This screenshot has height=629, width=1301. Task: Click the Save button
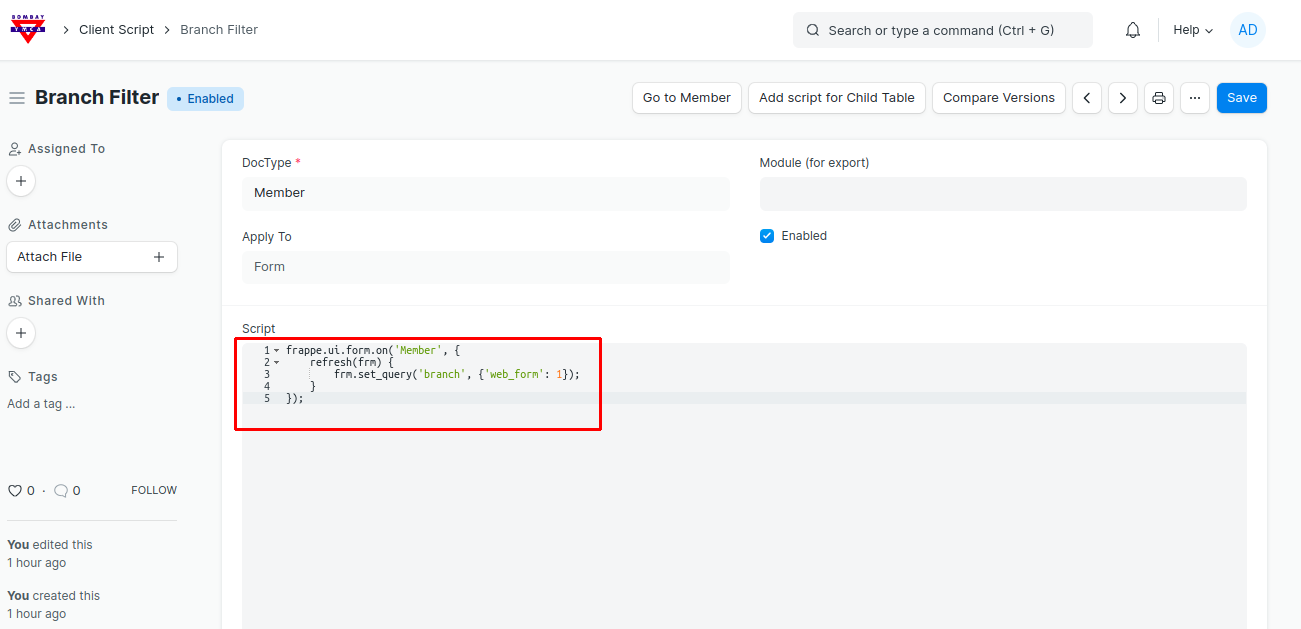point(1241,98)
